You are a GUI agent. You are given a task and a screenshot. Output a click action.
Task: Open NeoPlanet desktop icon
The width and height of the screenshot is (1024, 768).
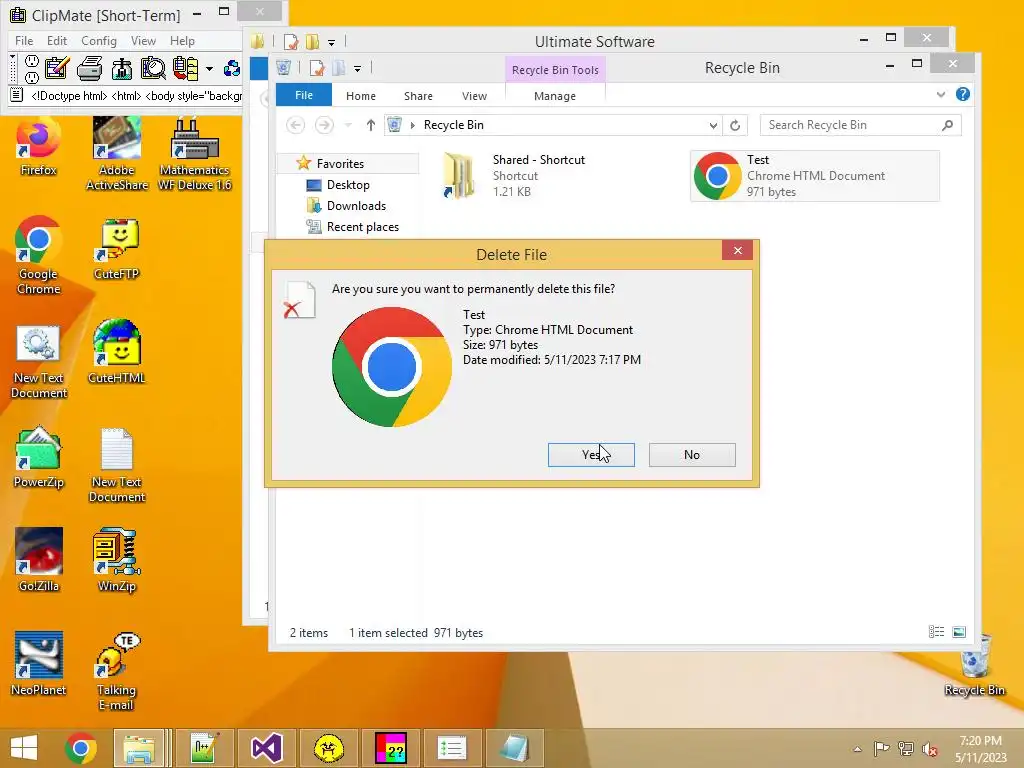[x=38, y=664]
